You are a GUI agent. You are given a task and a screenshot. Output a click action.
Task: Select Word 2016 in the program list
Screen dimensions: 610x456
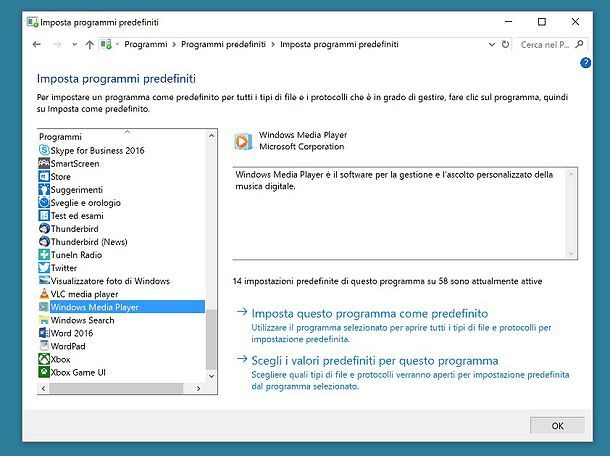point(72,333)
